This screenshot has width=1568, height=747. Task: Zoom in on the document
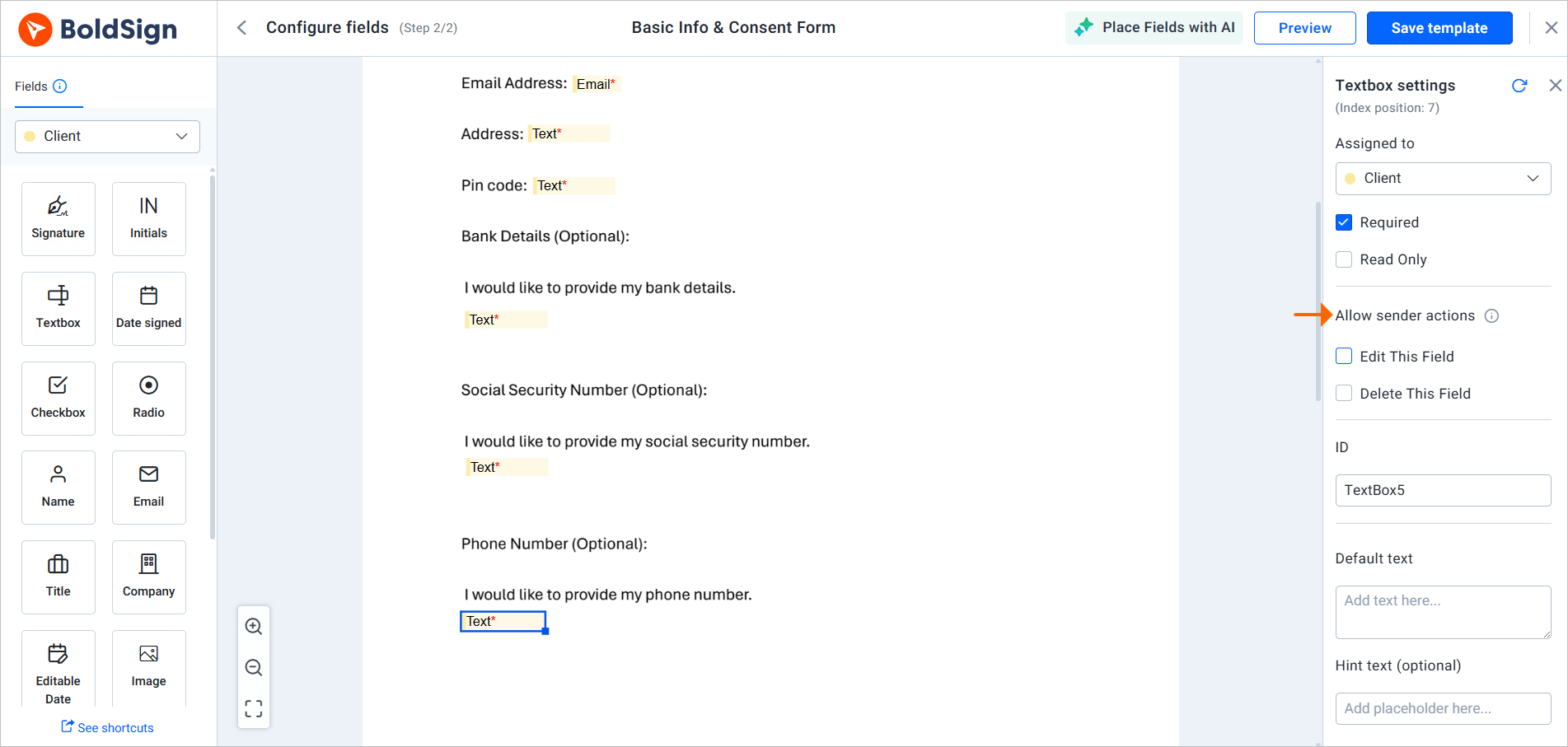(254, 627)
